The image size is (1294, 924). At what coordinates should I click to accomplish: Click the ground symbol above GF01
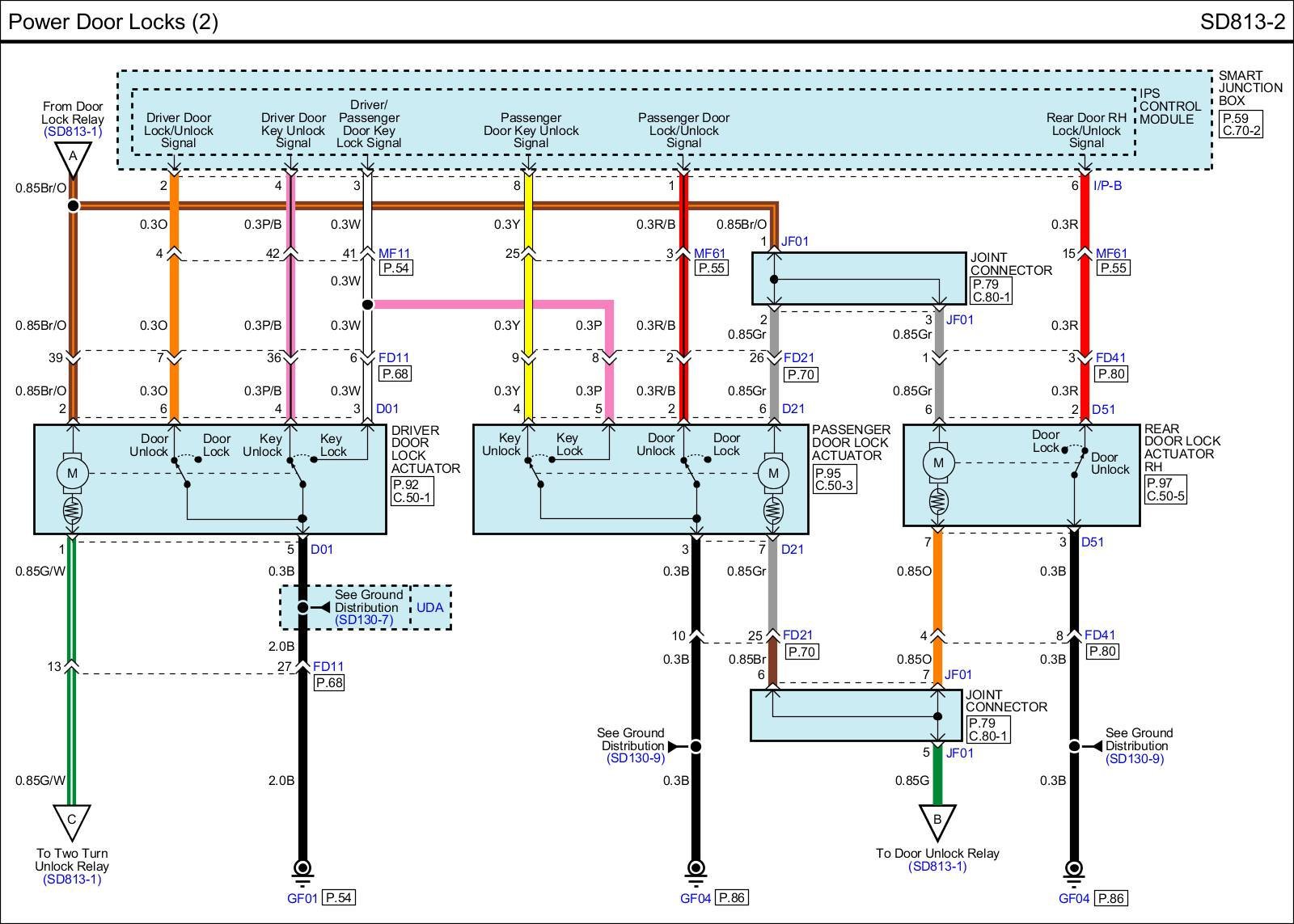tap(302, 869)
